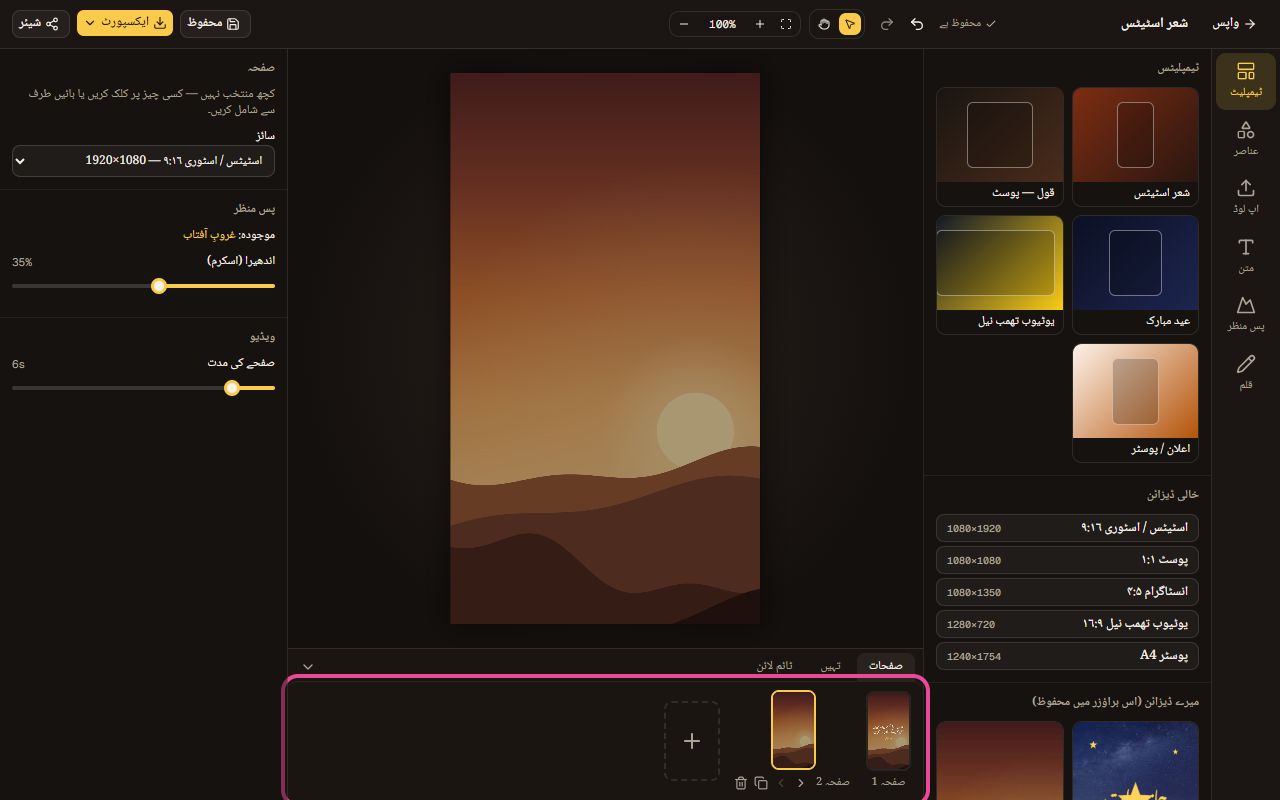Activate the hand pan tool

[824, 24]
